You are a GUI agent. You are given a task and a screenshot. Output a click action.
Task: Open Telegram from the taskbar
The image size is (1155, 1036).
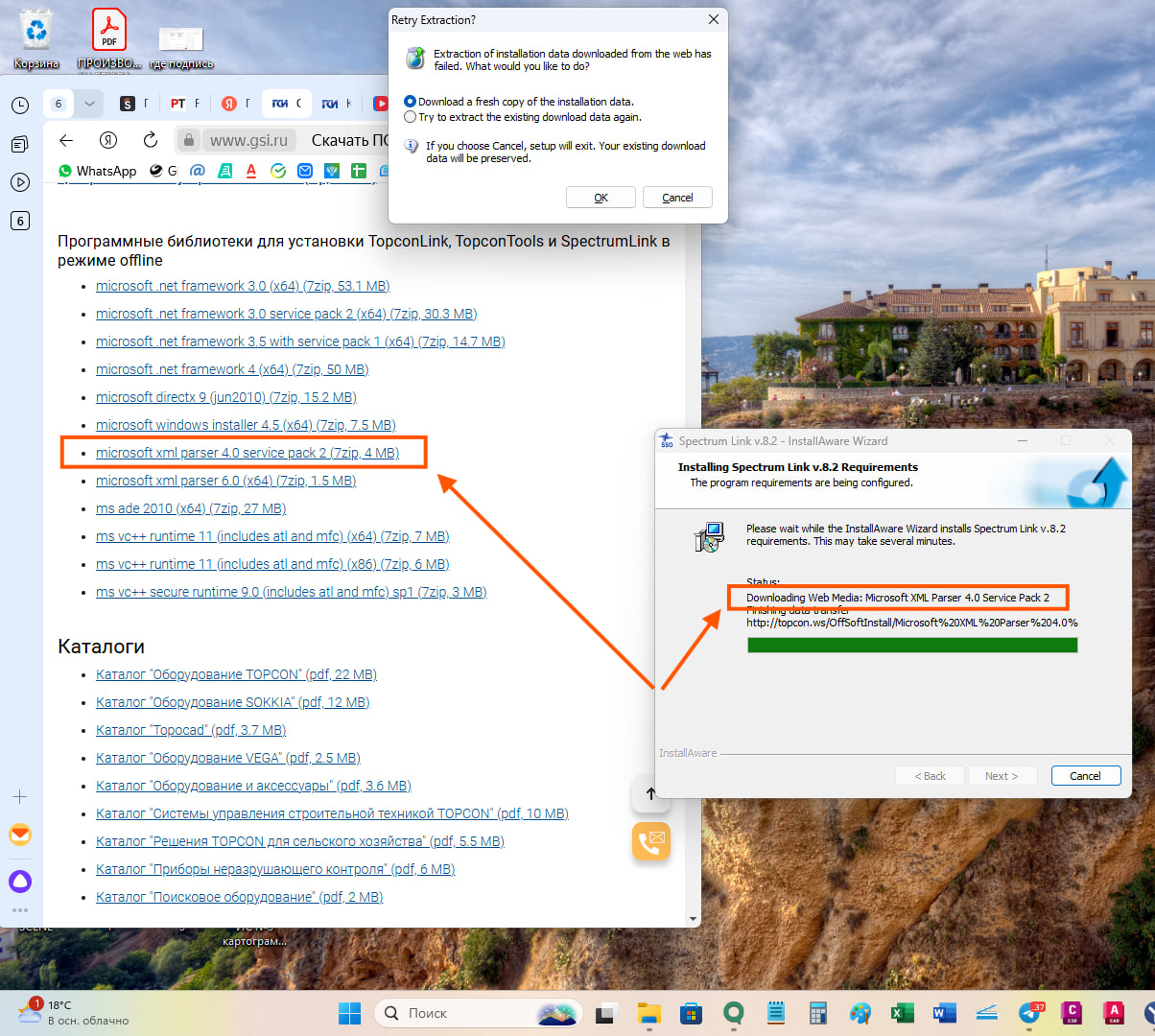pyautogui.click(x=1030, y=1013)
